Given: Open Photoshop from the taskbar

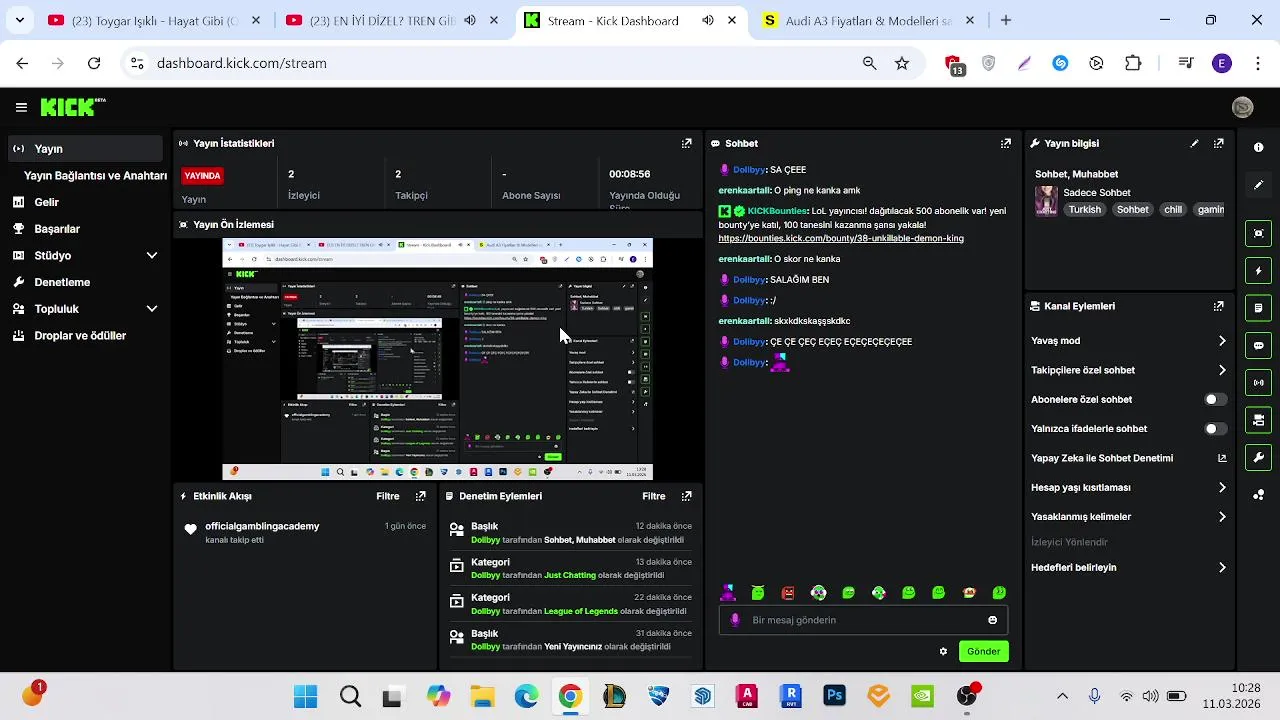Looking at the screenshot, I should click(x=834, y=696).
